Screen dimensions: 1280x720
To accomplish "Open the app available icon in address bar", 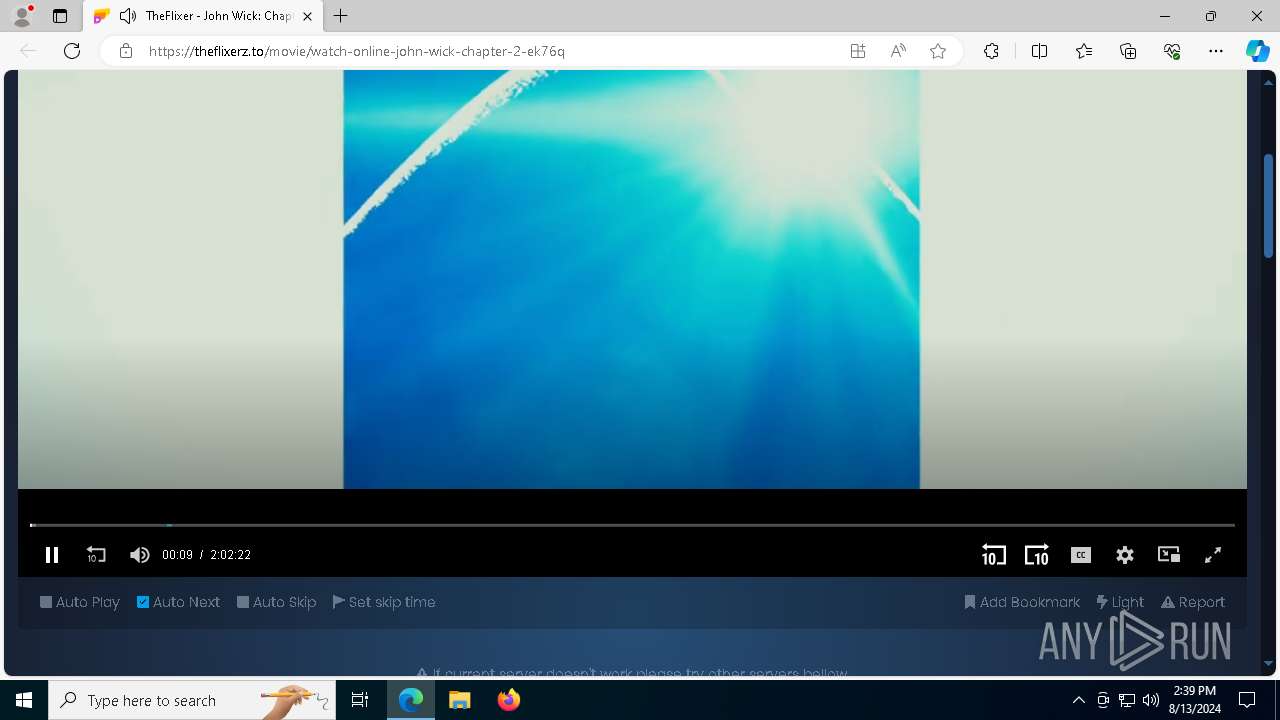I will click(858, 51).
